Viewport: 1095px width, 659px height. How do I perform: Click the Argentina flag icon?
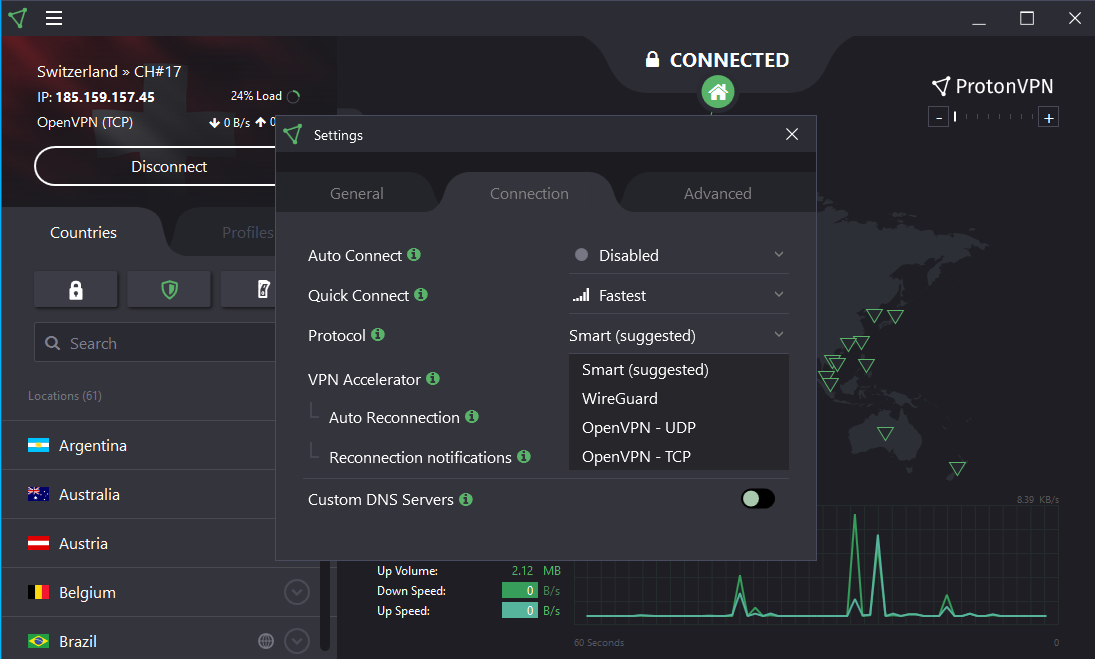click(40, 444)
